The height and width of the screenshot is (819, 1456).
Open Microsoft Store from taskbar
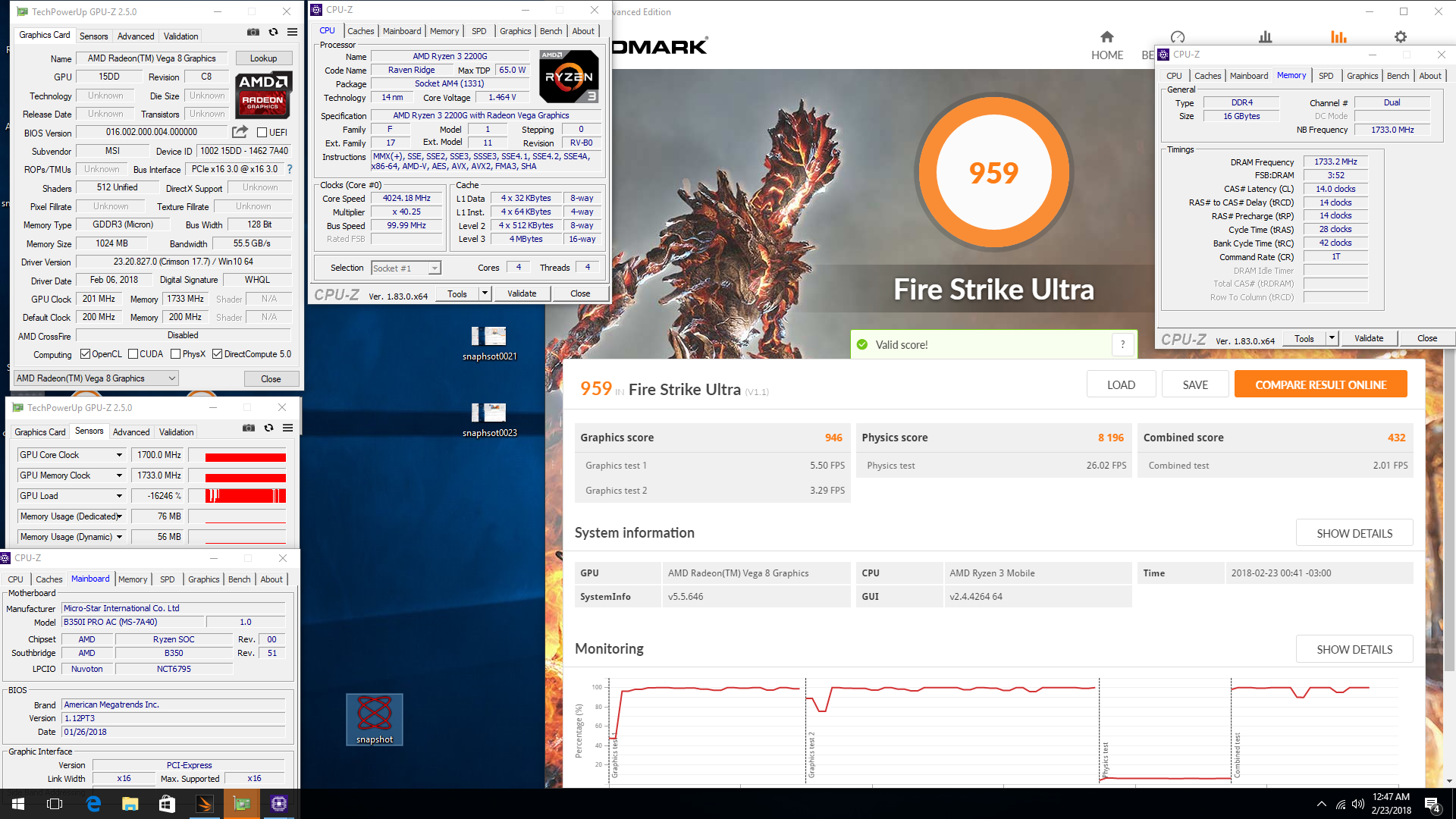167,804
